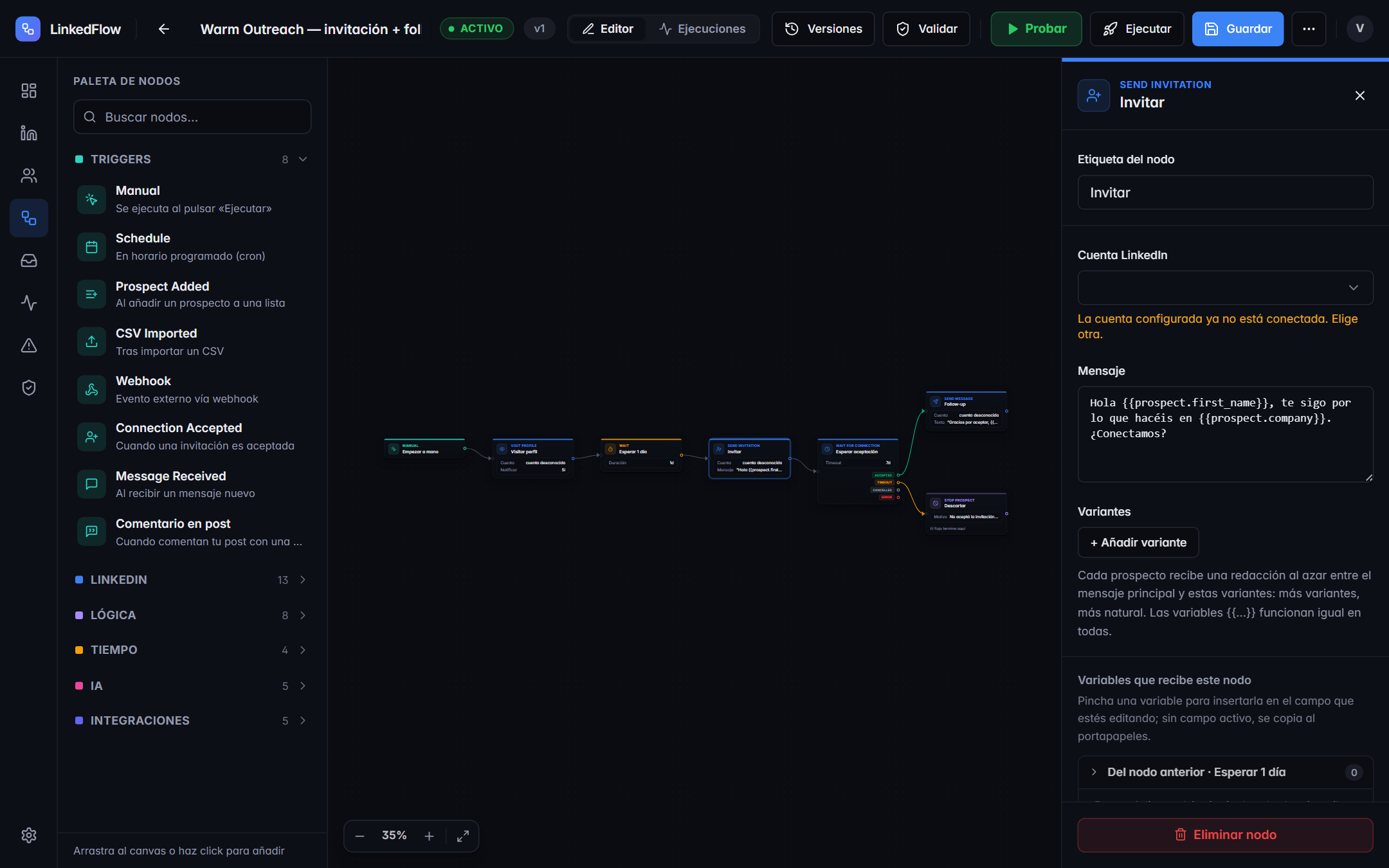Open the LinkedIn accounts sidebar icon
This screenshot has width=1389, height=868.
point(29,133)
